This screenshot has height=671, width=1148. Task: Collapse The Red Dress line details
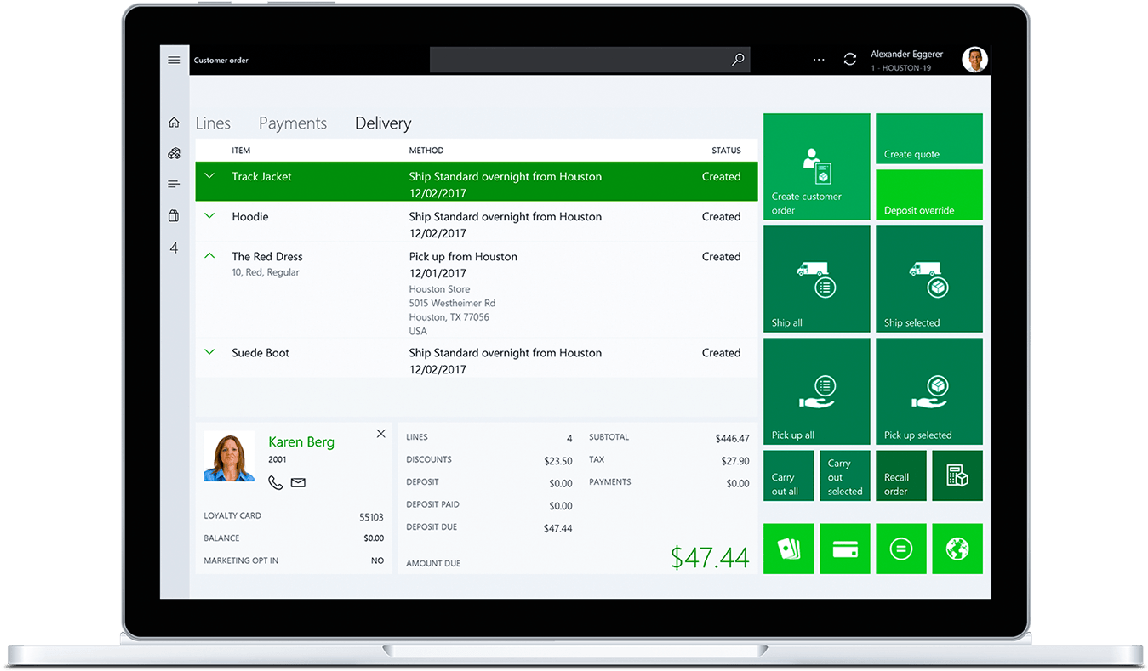pyautogui.click(x=209, y=256)
